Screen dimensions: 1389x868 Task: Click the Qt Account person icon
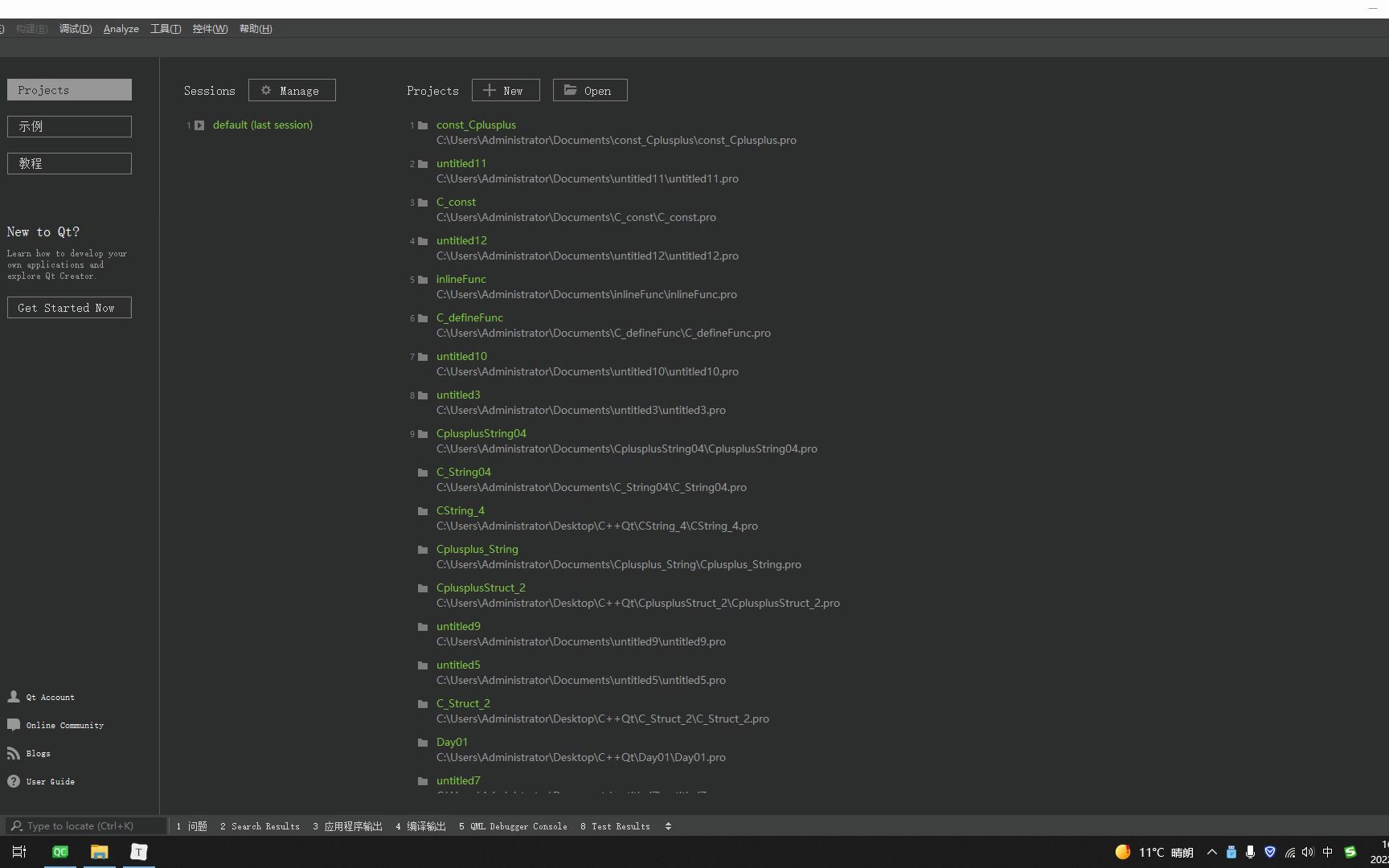(x=14, y=697)
